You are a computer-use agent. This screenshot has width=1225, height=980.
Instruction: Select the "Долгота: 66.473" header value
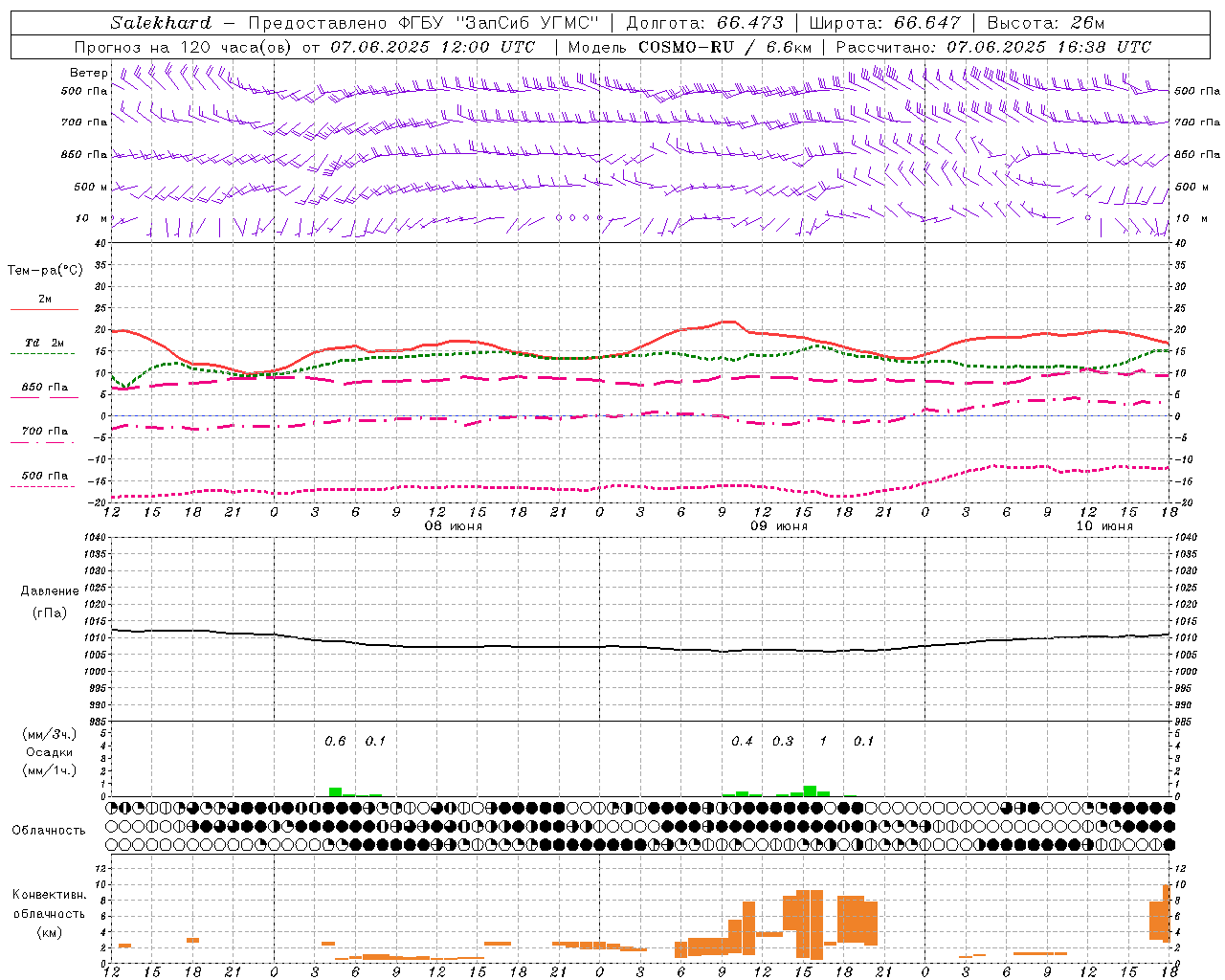(x=704, y=23)
